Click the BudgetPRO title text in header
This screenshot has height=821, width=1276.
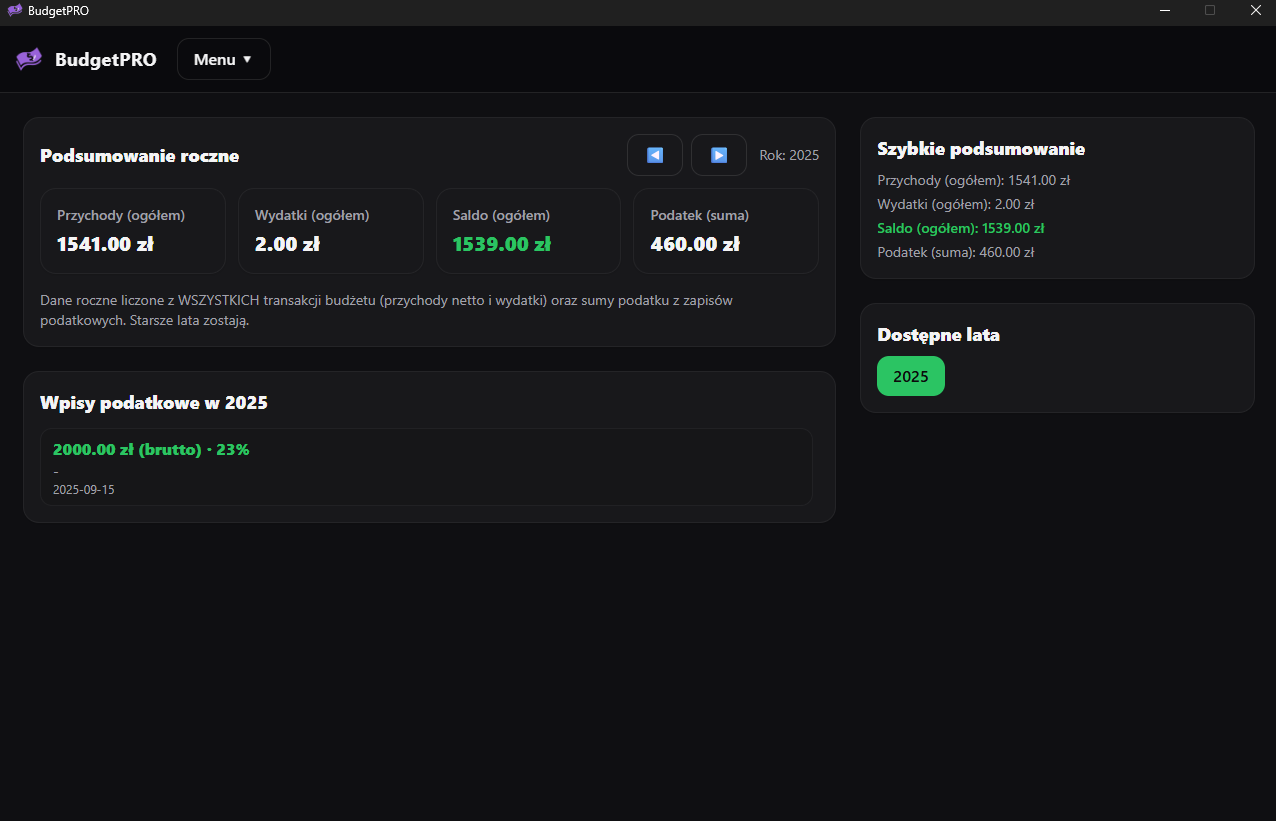coord(105,59)
